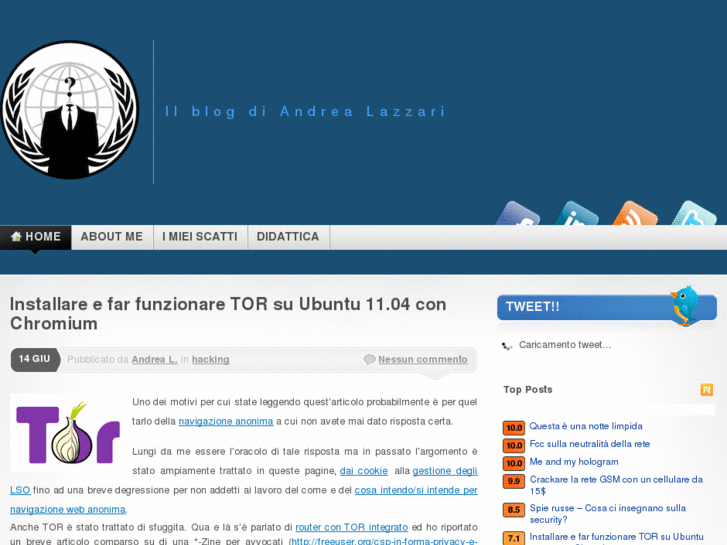Click the Tor onion logo image

[x=68, y=433]
